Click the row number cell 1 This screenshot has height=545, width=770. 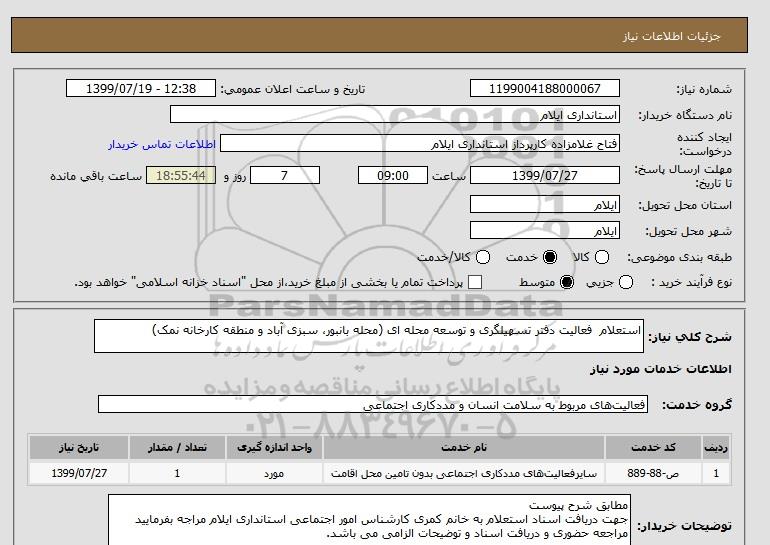point(716,473)
